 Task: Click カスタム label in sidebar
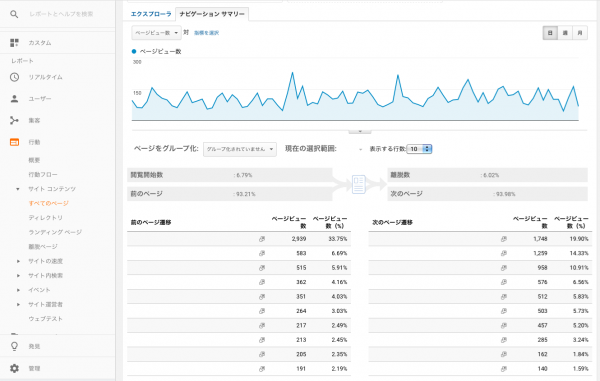click(39, 43)
